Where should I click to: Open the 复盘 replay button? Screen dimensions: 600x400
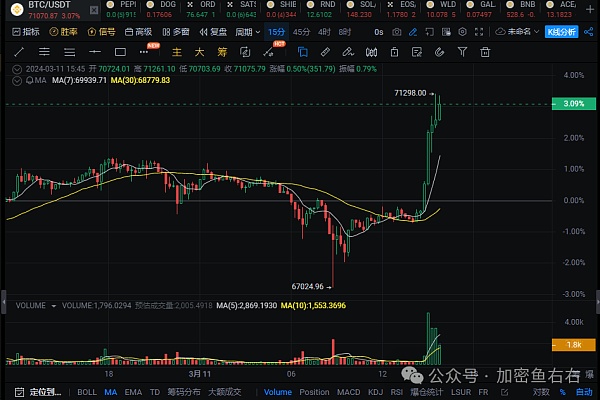(213, 32)
